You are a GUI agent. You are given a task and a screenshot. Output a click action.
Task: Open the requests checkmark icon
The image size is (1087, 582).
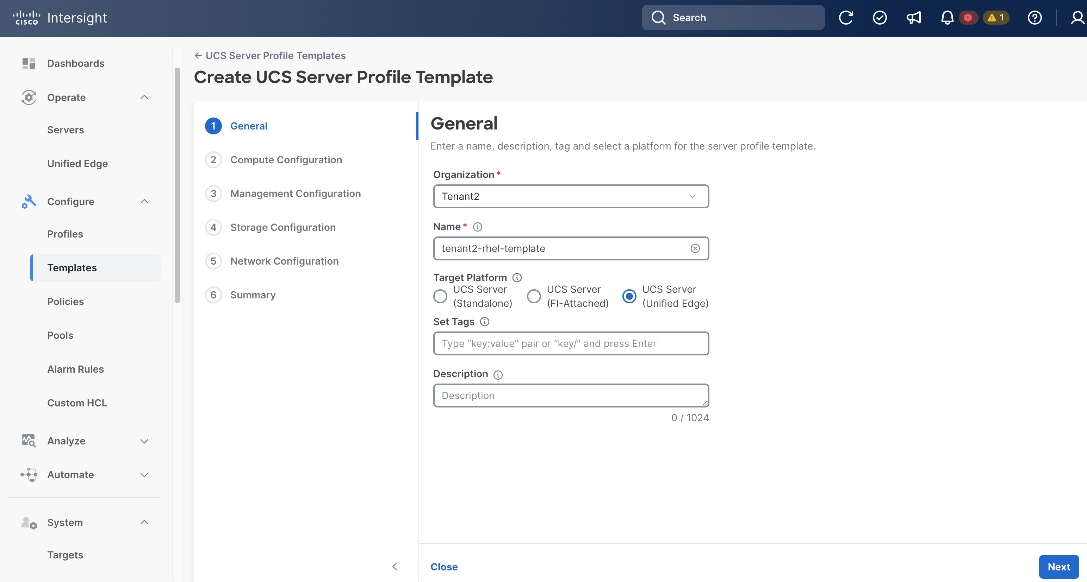point(880,18)
